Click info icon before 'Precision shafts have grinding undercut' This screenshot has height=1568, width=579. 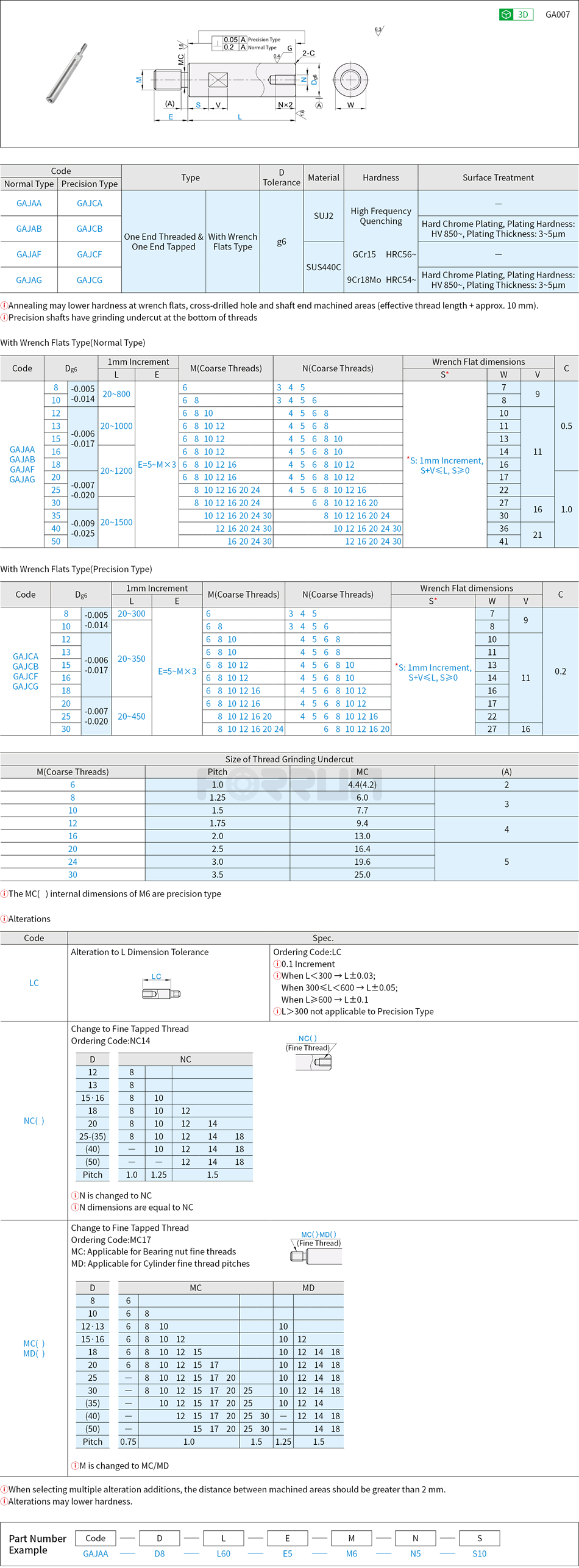(x=4, y=318)
